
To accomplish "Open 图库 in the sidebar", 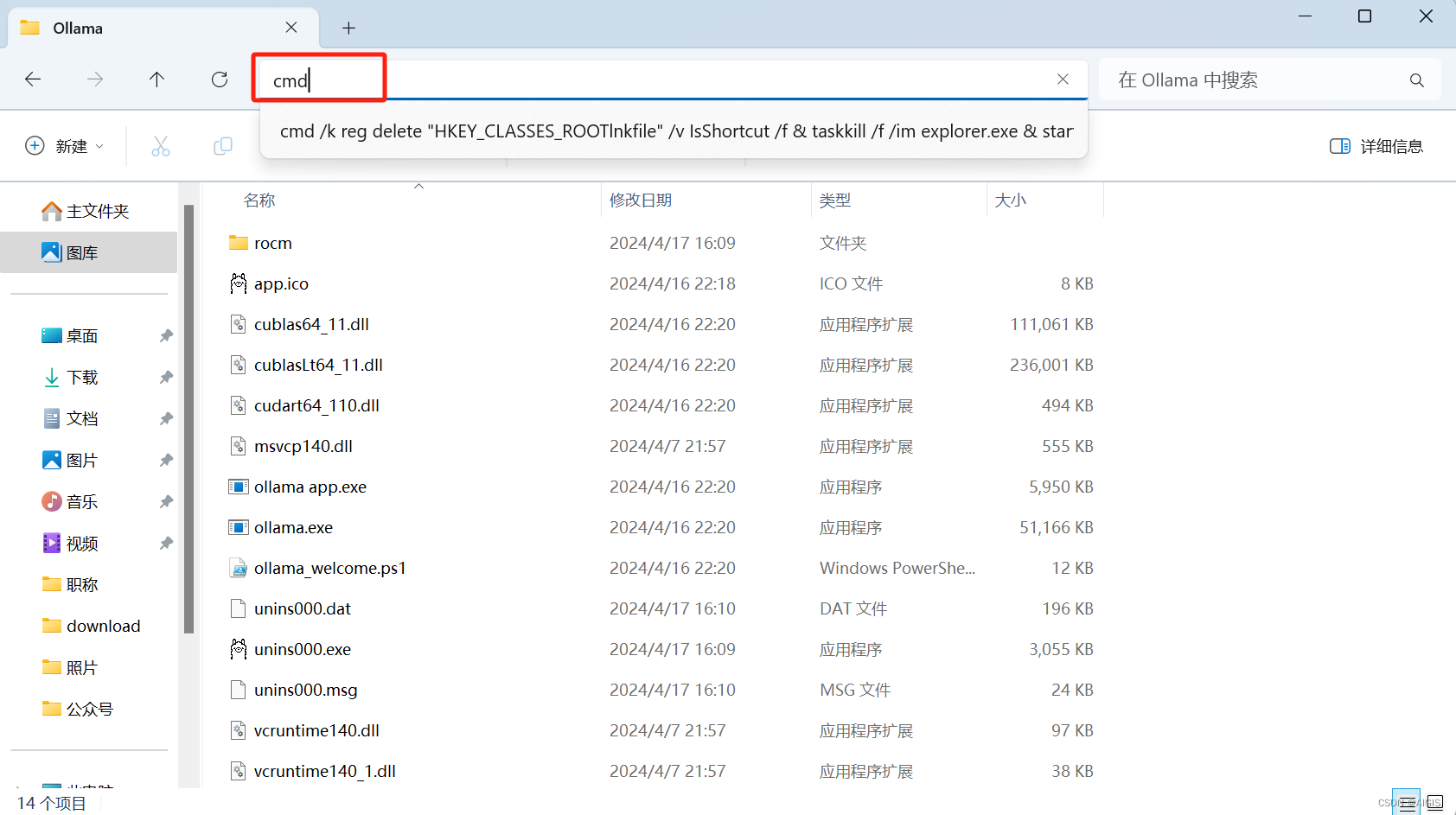I will 88,252.
